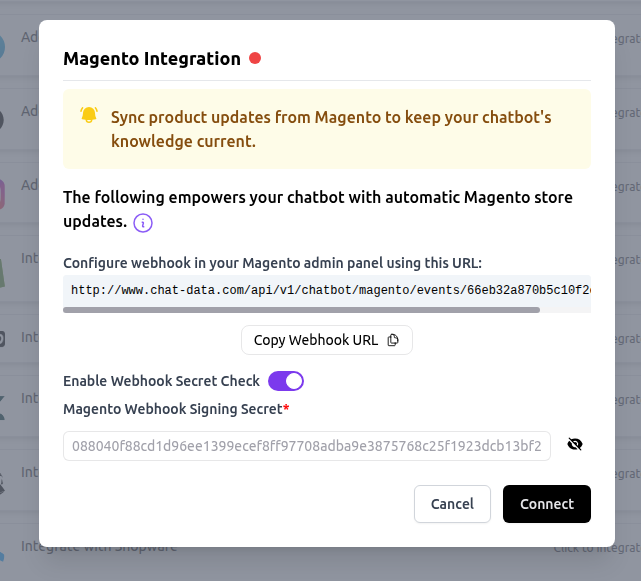Click the yellow bell notification icon
The height and width of the screenshot is (581, 641).
click(89, 115)
